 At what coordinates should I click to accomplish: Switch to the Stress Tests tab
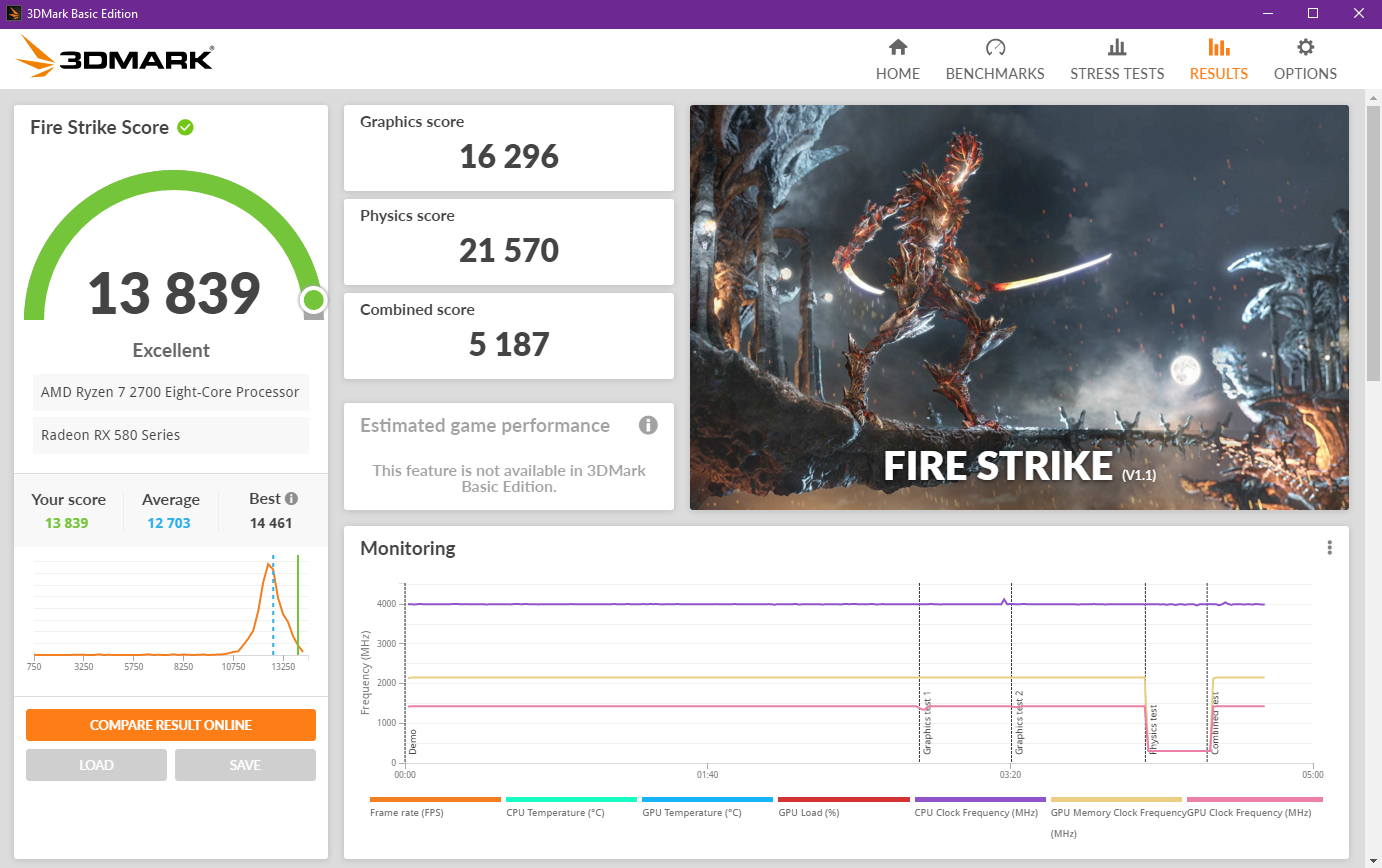(1117, 60)
